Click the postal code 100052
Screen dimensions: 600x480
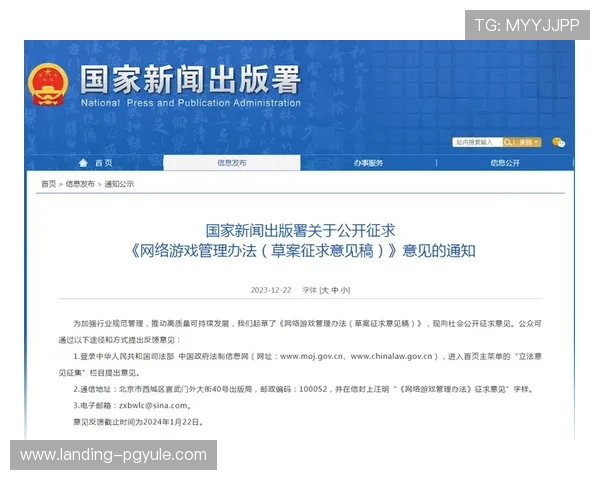pos(313,389)
